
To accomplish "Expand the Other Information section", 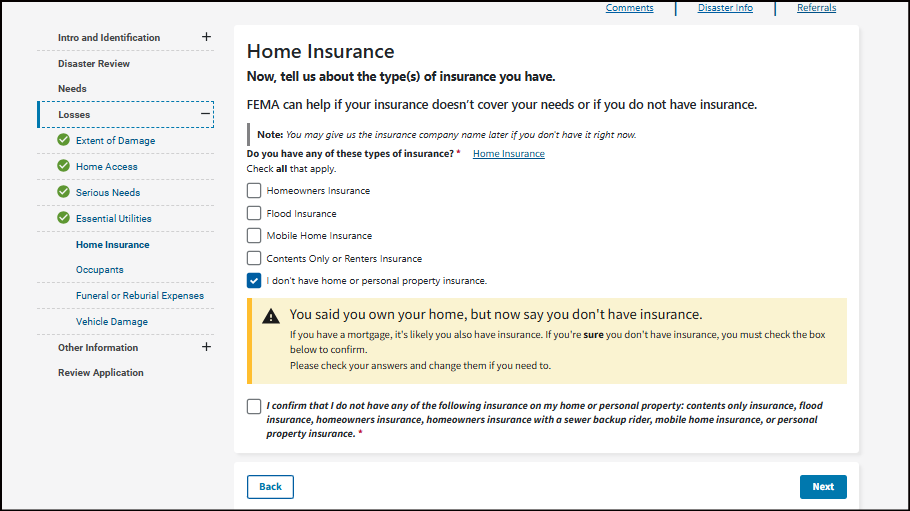I will [206, 347].
